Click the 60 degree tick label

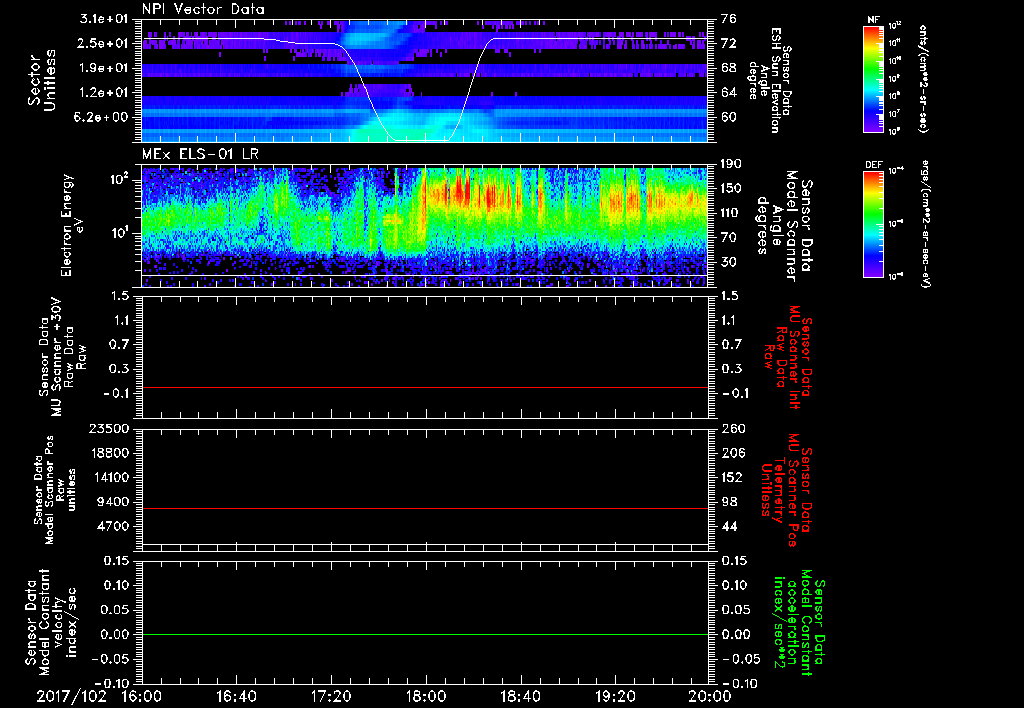click(729, 117)
